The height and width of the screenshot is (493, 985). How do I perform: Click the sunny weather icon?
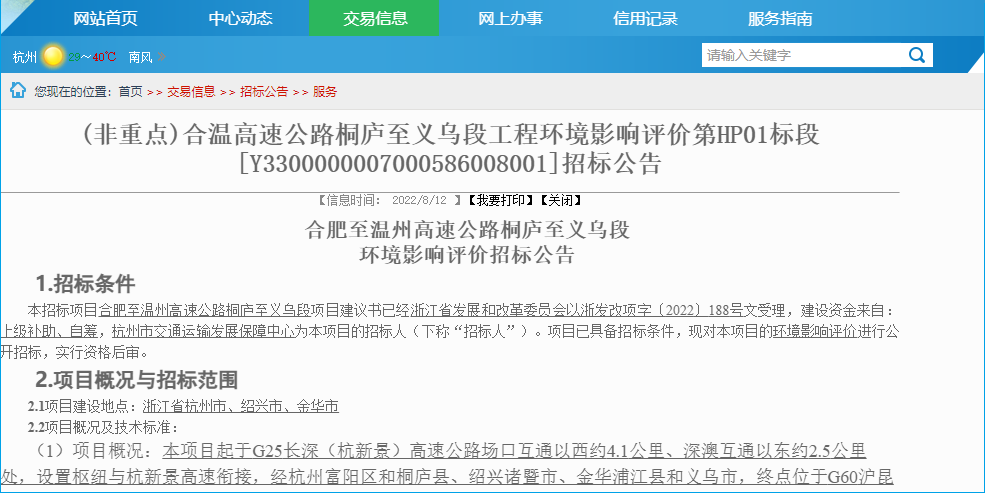point(53,56)
